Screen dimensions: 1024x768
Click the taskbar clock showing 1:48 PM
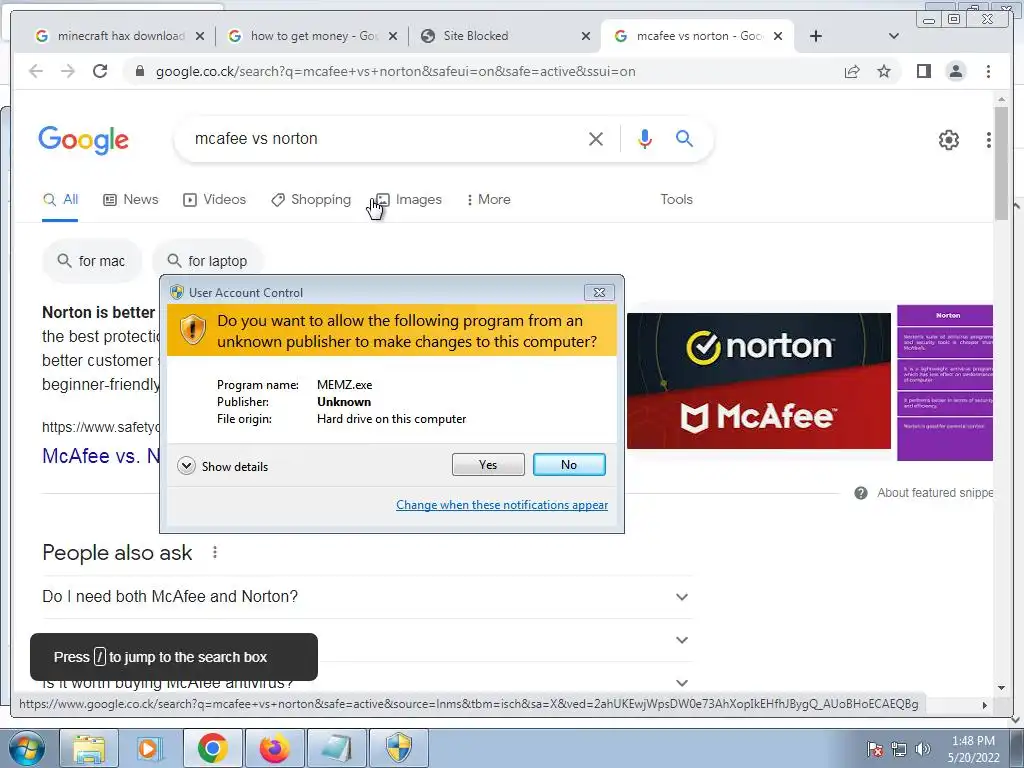[973, 749]
